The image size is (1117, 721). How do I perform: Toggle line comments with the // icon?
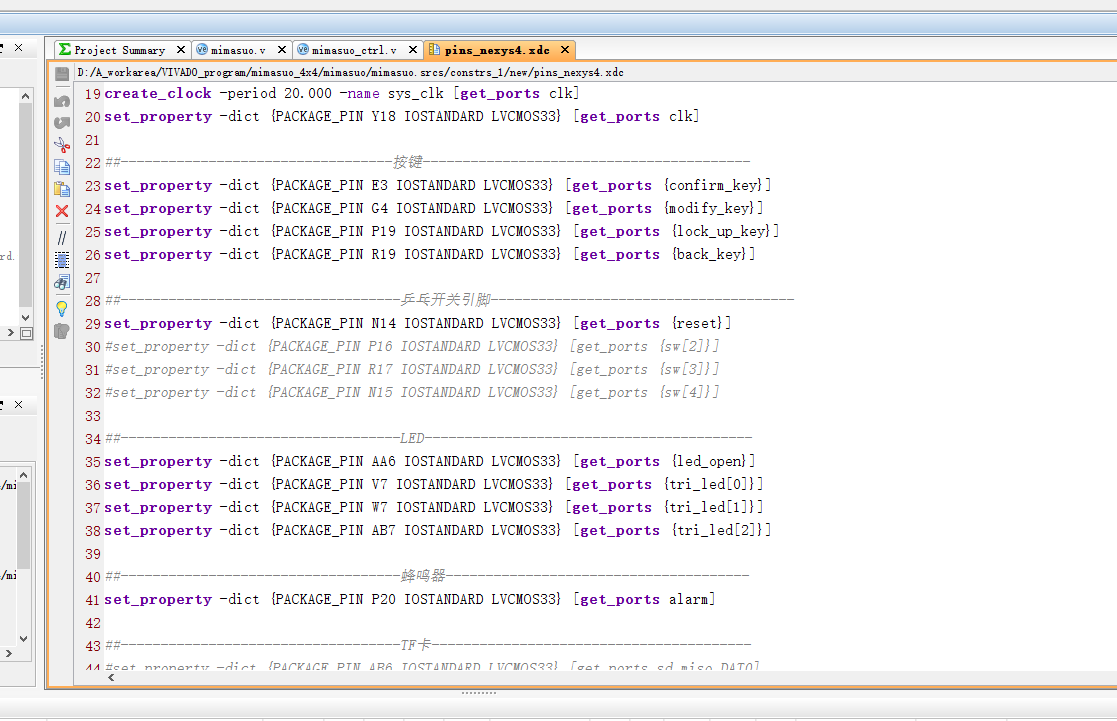[62, 237]
